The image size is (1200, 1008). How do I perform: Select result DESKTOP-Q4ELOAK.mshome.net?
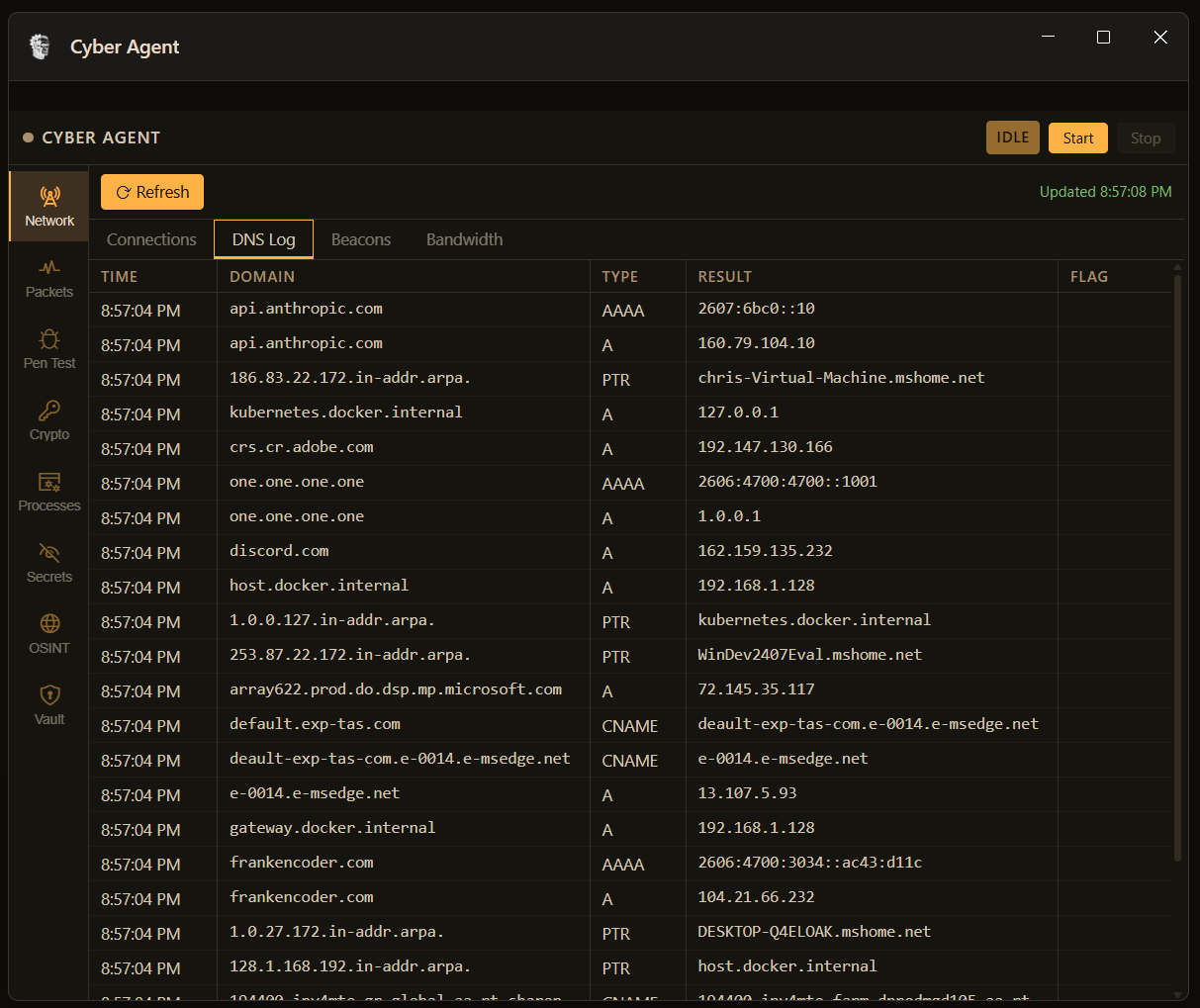pyautogui.click(x=814, y=932)
